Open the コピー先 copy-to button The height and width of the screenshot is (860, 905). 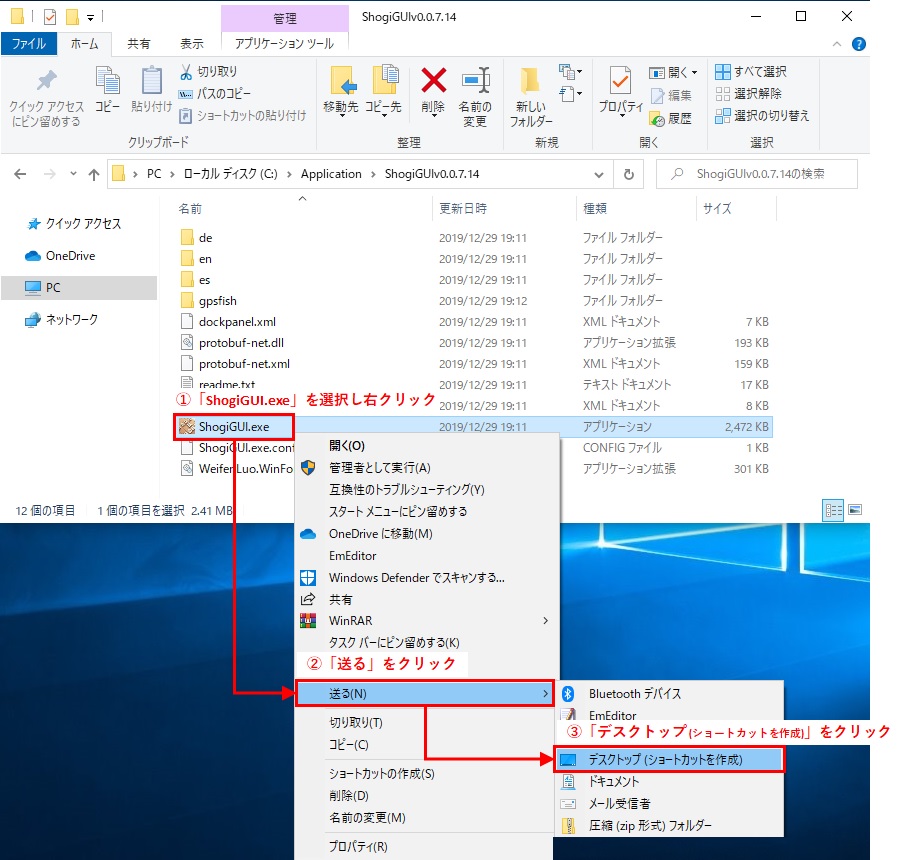[x=383, y=91]
